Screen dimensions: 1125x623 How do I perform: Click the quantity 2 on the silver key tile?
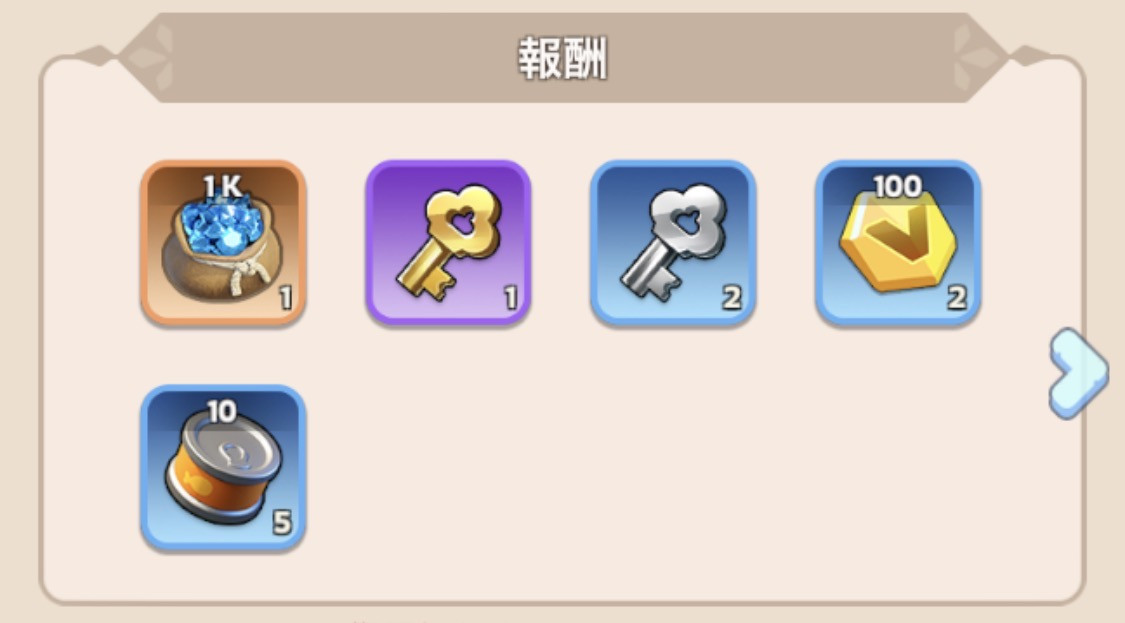731,297
